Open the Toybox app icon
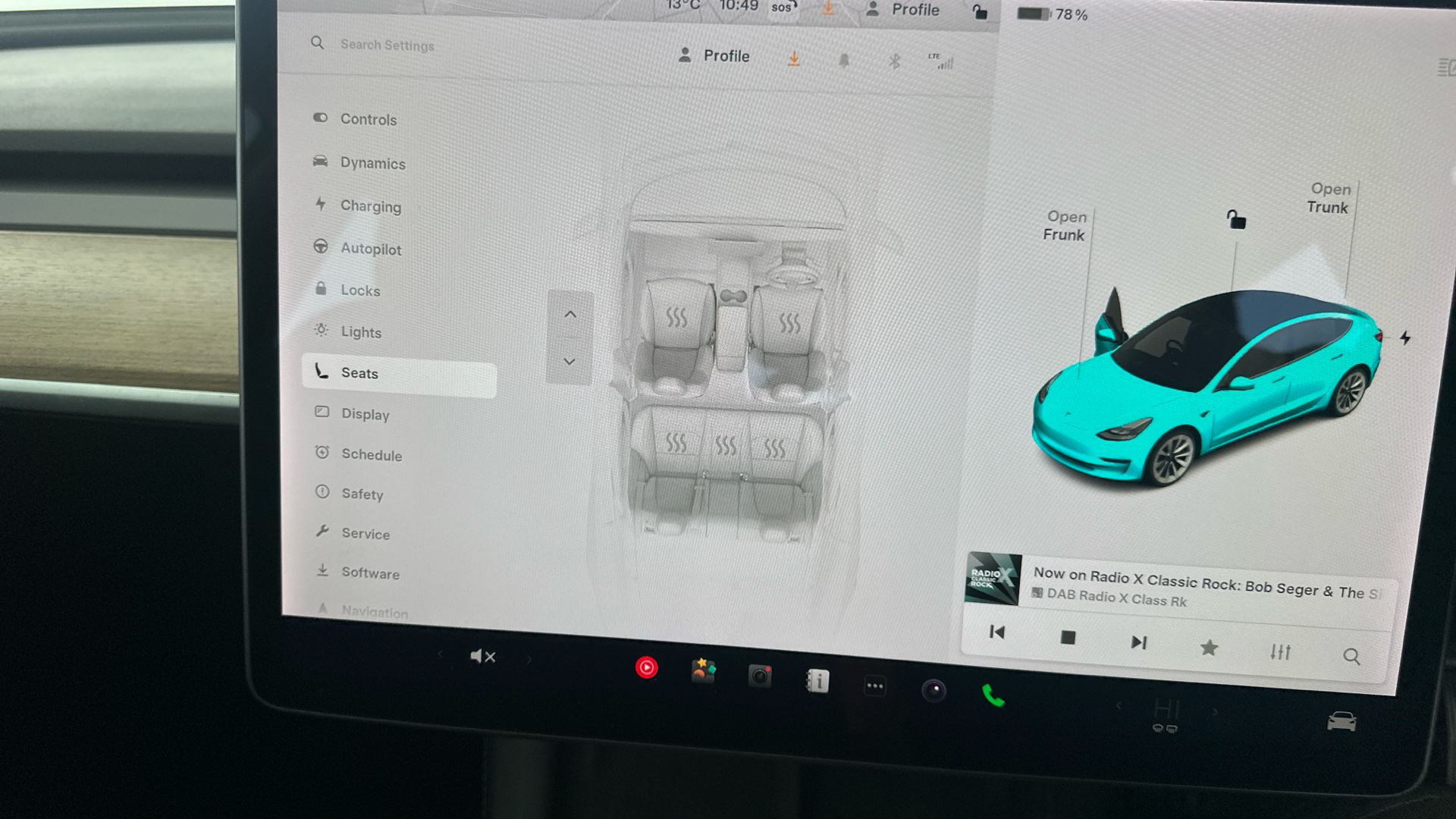Viewport: 1456px width, 819px height. (703, 671)
